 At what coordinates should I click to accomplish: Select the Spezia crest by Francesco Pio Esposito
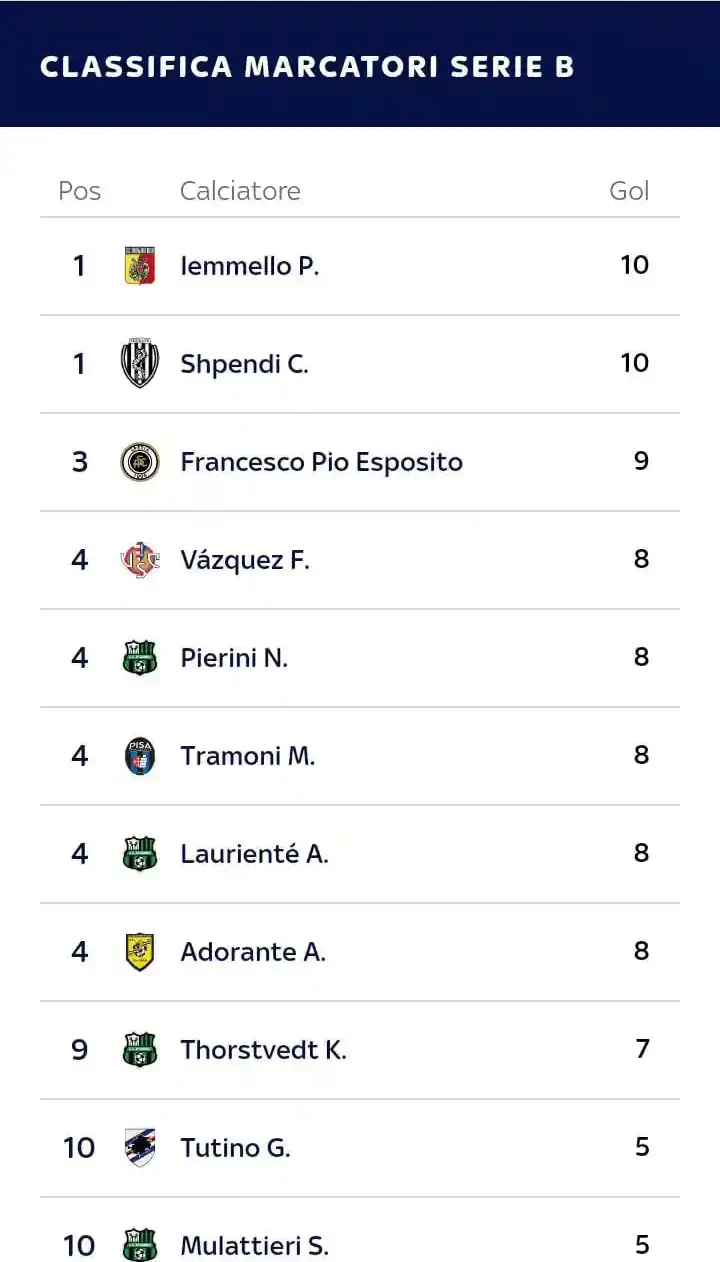[x=140, y=462]
